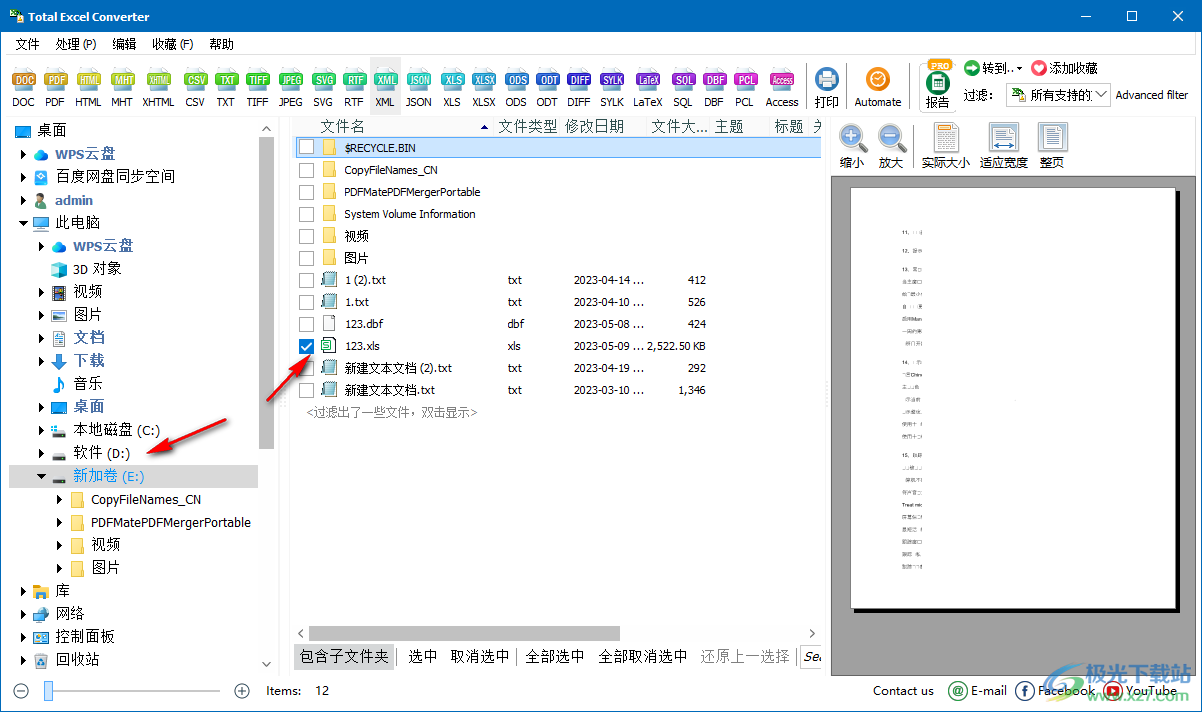Check the 123.dbf file box
The width and height of the screenshot is (1202, 712).
point(306,324)
